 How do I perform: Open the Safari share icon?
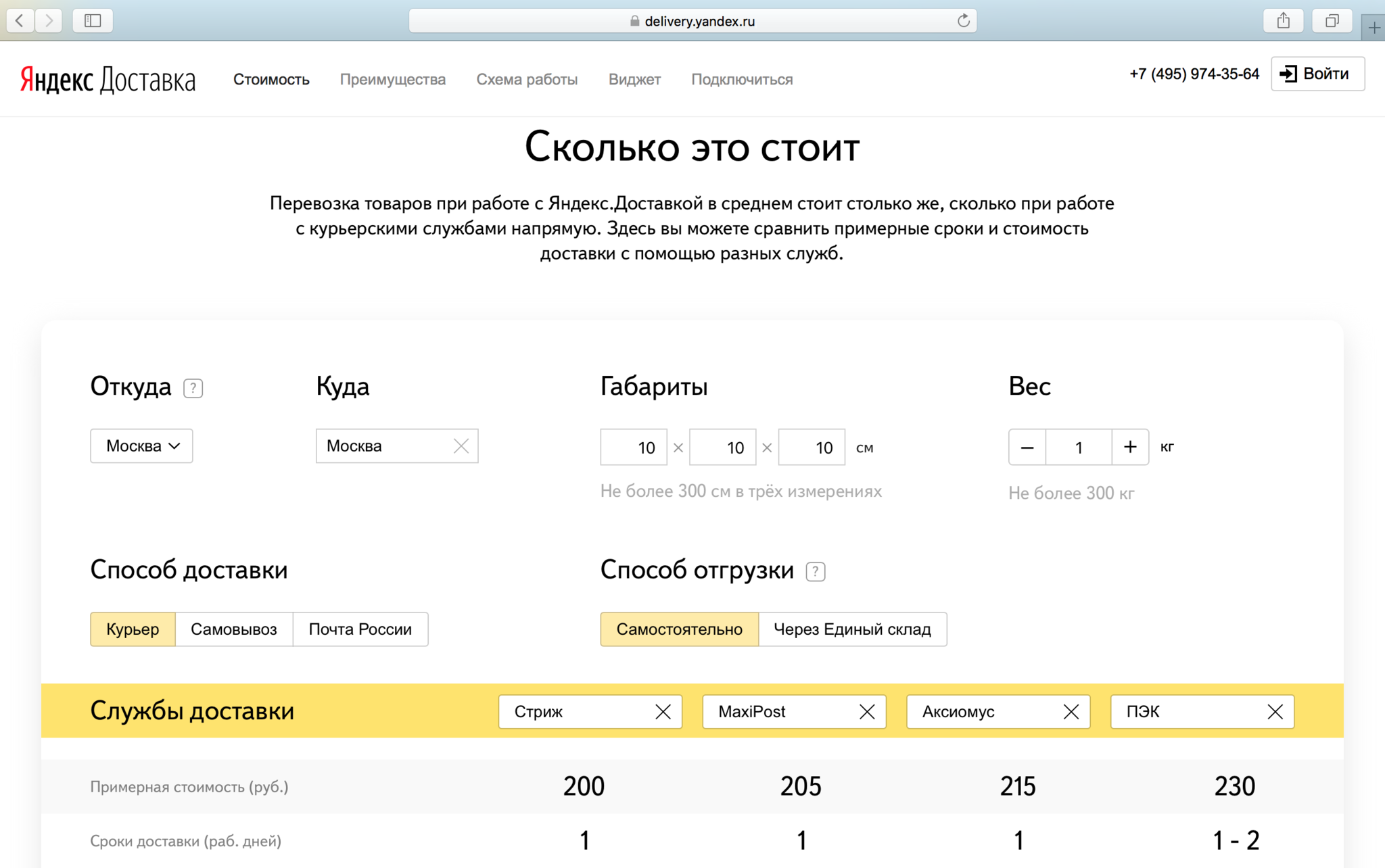(x=1284, y=20)
